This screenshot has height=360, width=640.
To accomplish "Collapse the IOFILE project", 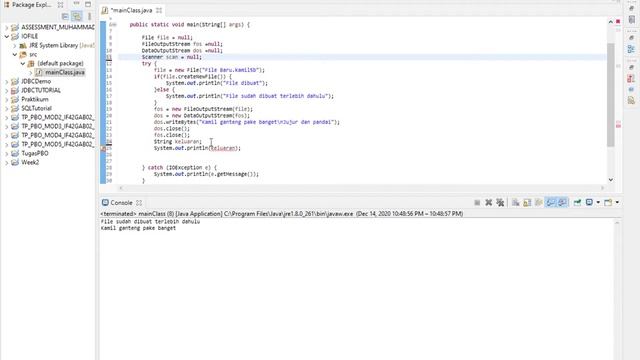I will (x=6, y=36).
